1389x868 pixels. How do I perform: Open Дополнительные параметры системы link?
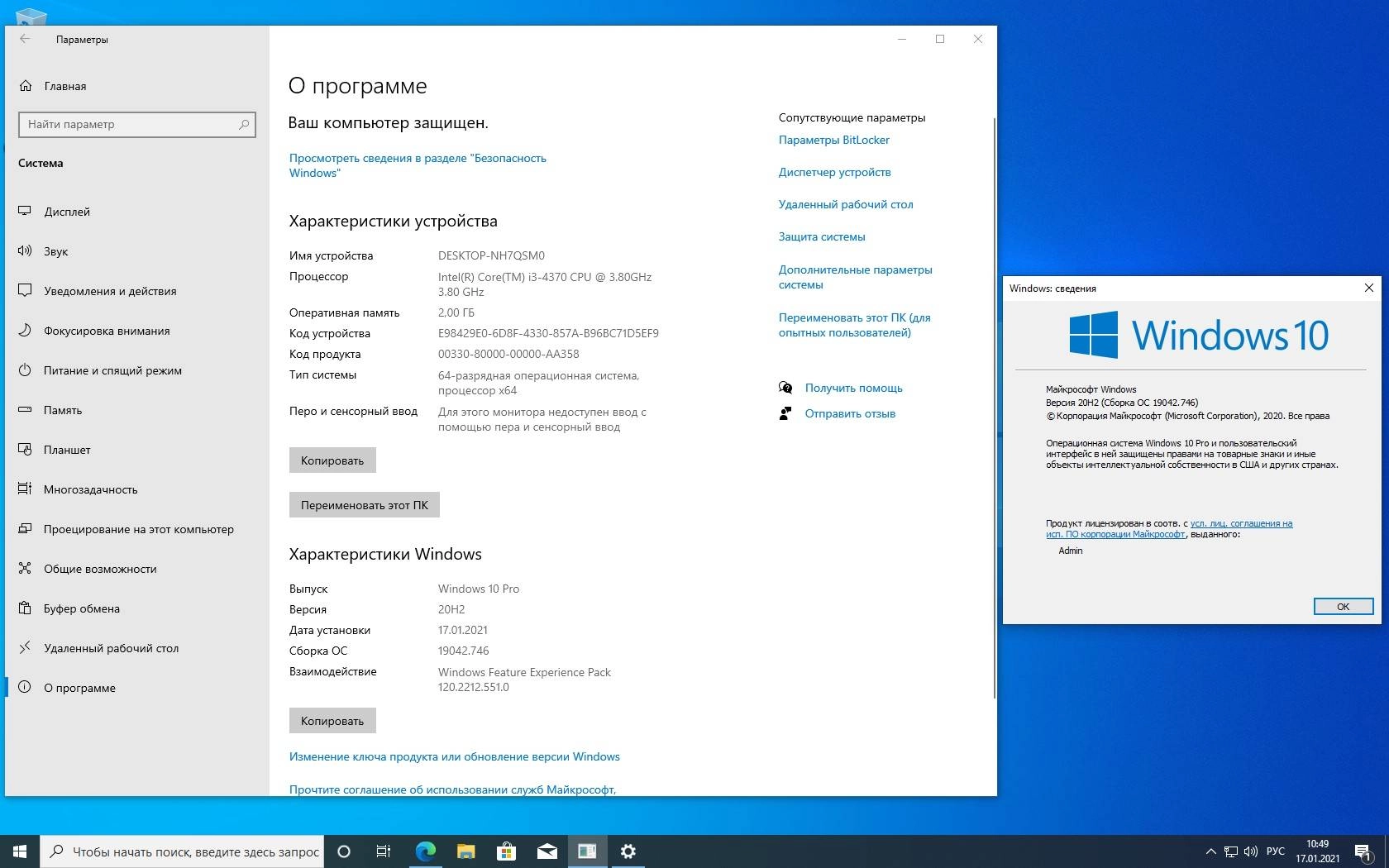tap(855, 277)
